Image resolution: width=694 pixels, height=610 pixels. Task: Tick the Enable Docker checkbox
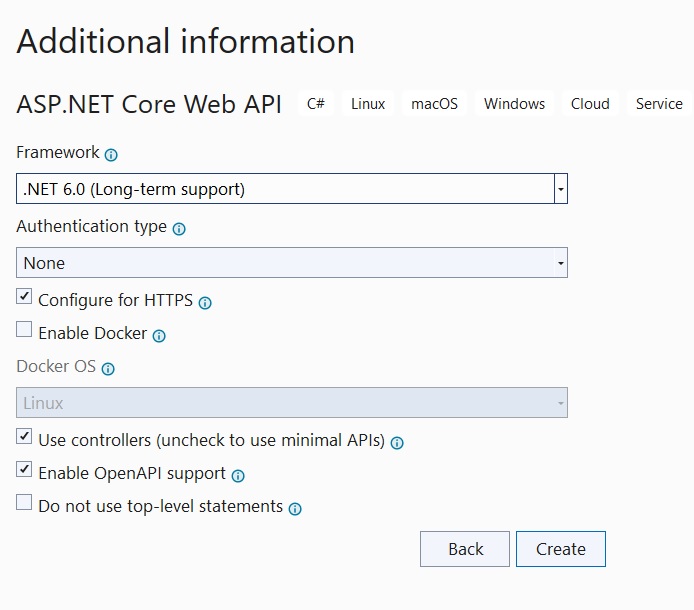coord(24,329)
